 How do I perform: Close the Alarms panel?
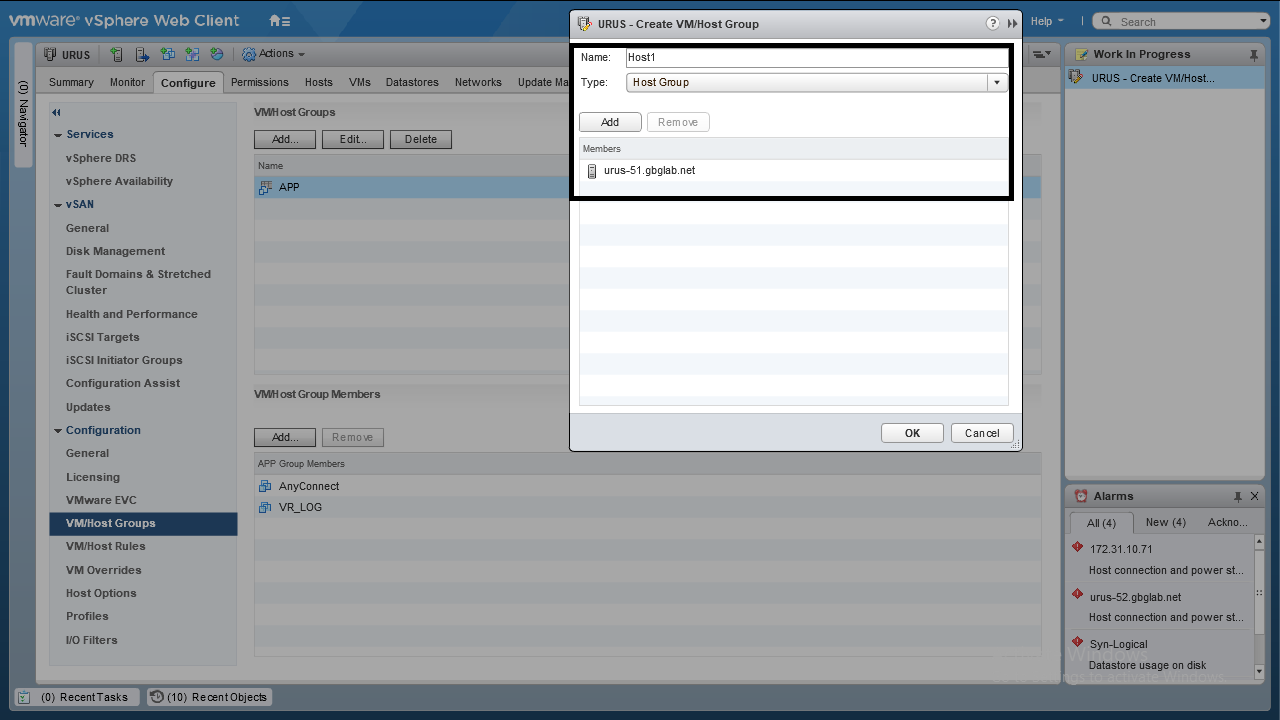pyautogui.click(x=1255, y=496)
